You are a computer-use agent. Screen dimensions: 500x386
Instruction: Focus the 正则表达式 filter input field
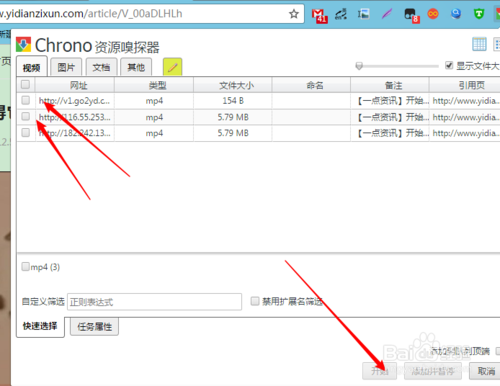coord(154,302)
